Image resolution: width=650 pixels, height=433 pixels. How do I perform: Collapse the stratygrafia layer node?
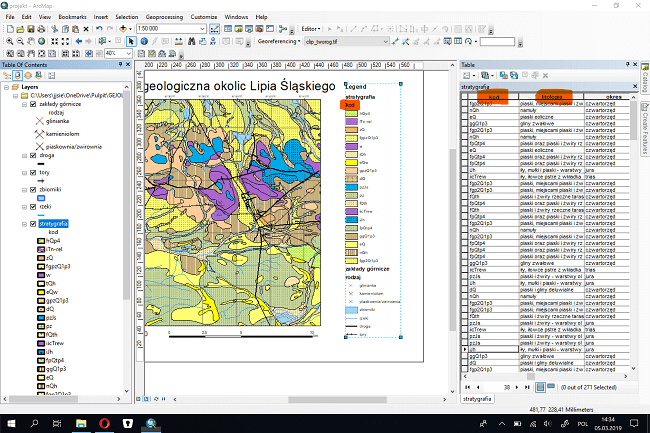click(24, 224)
